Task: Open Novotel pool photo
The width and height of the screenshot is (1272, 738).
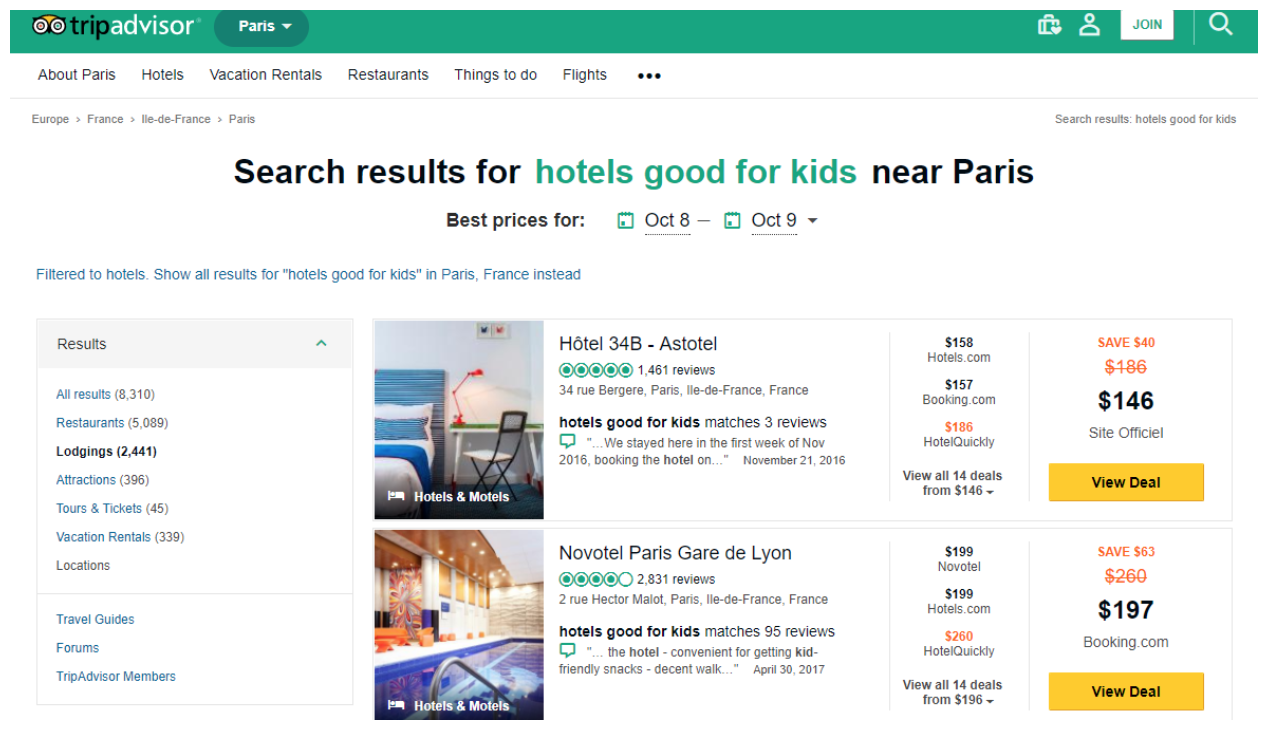Action: point(459,625)
